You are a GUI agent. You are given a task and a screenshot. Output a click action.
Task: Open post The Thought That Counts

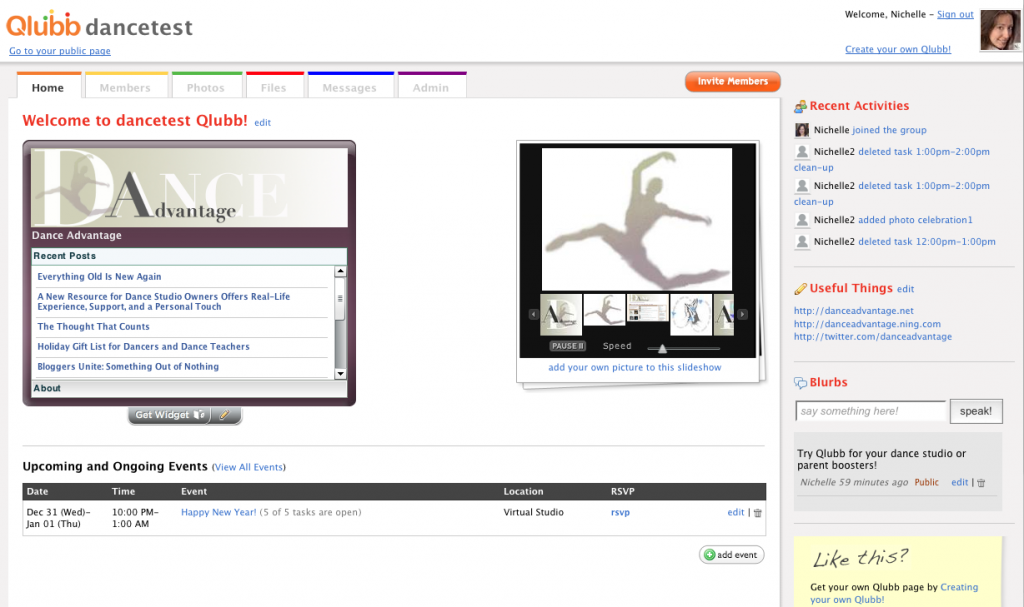pos(93,327)
